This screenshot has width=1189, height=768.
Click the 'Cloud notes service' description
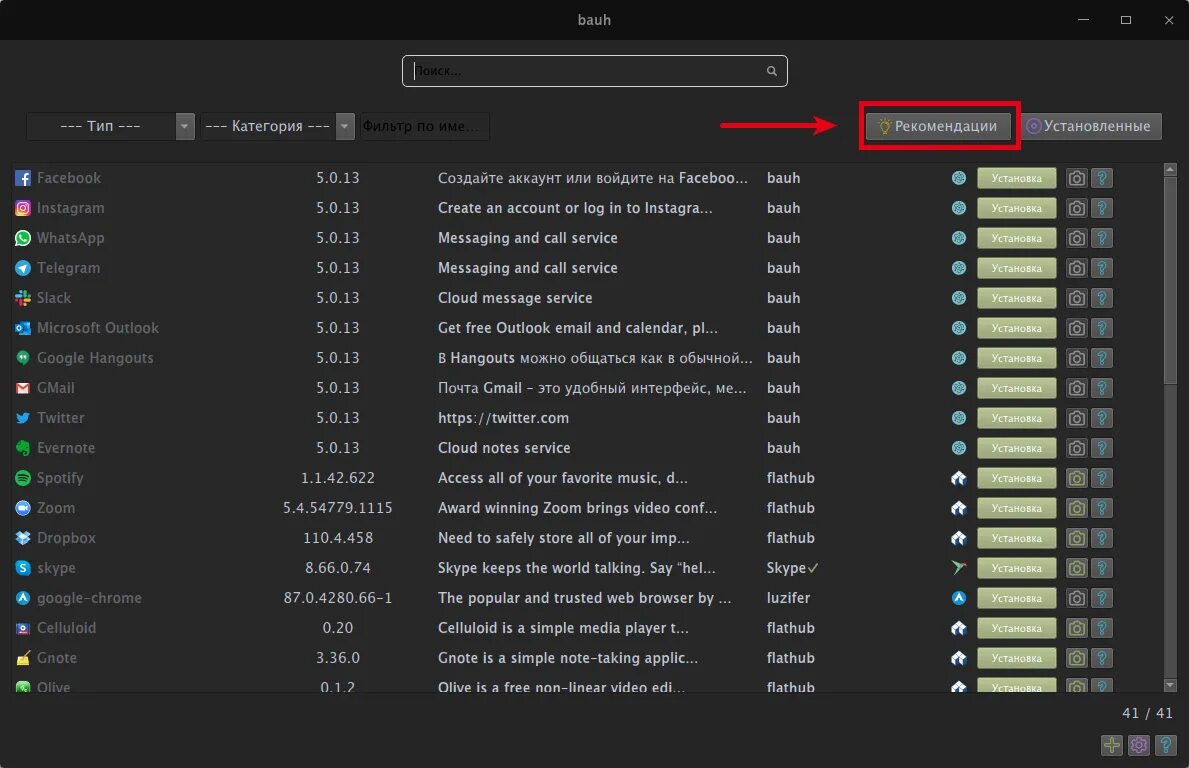(x=504, y=448)
